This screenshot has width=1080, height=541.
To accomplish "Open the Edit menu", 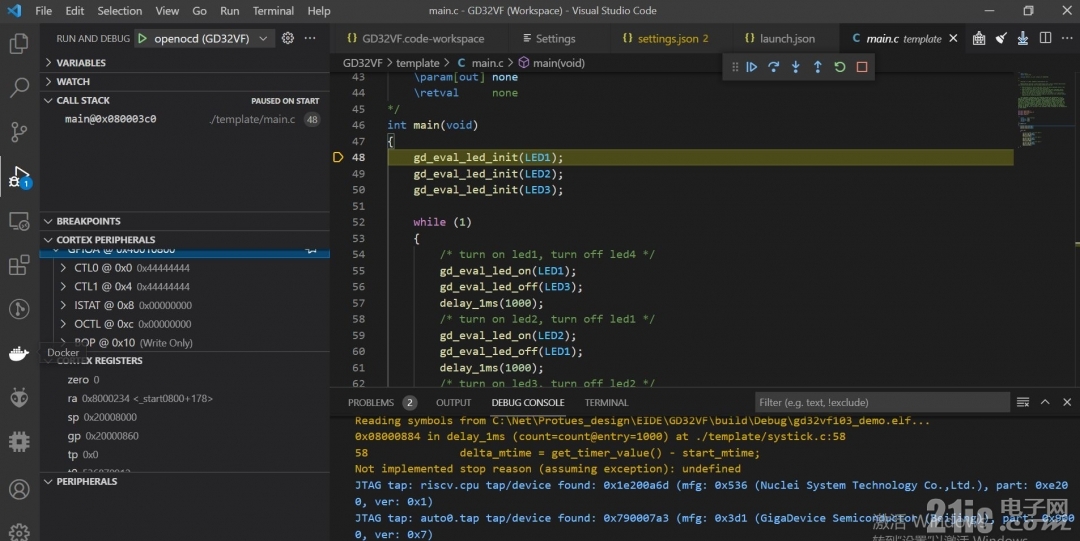I will pos(74,11).
